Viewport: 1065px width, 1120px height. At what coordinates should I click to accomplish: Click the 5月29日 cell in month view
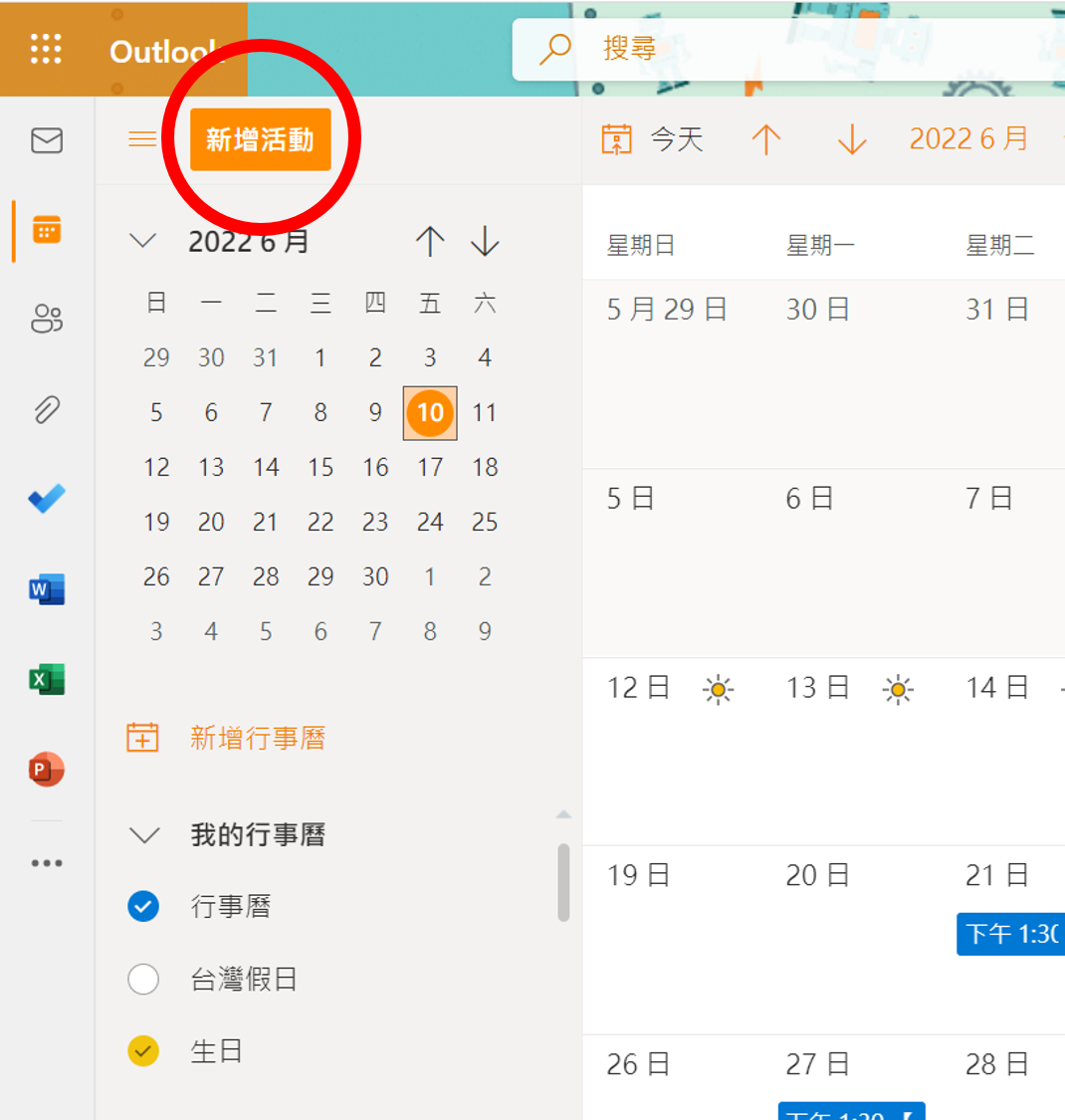pos(672,374)
